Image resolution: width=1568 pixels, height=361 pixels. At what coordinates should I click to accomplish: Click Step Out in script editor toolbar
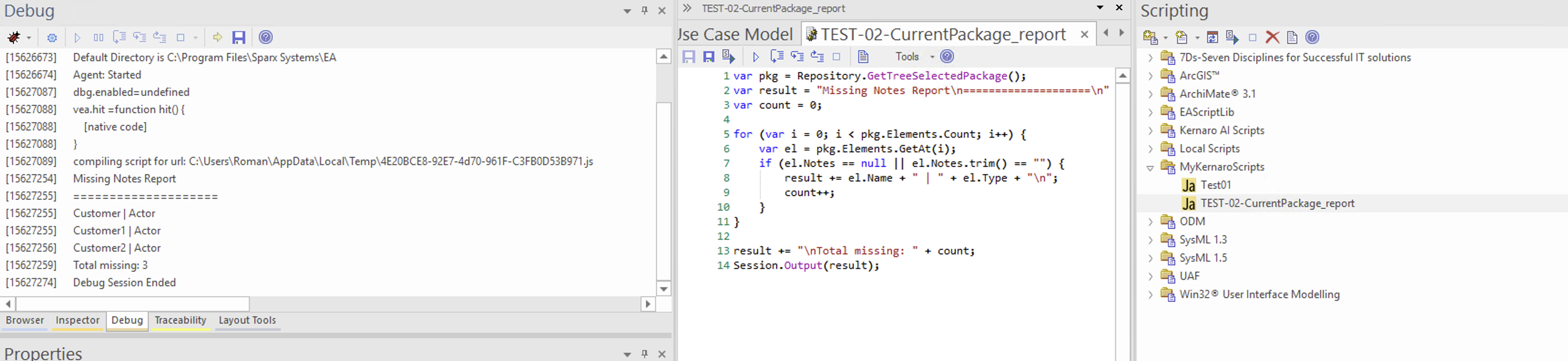click(817, 57)
